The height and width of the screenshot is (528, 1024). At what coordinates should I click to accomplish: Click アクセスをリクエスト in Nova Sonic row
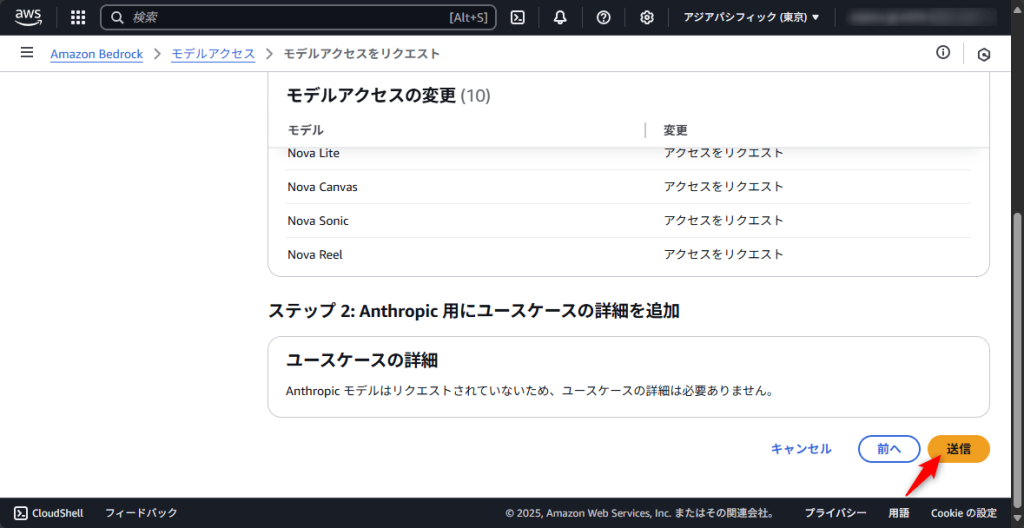coord(723,221)
